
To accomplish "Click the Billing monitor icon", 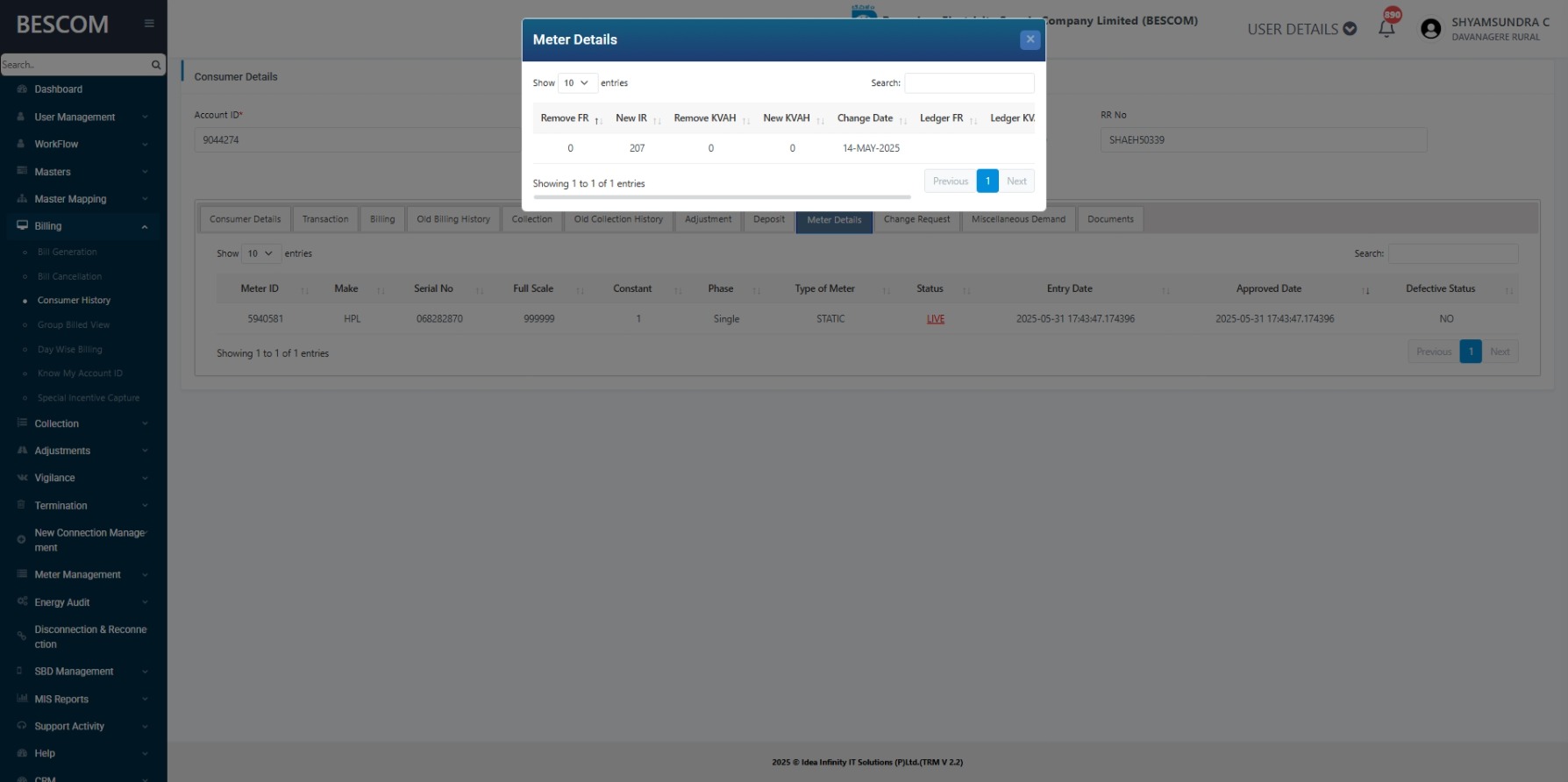I will (x=22, y=226).
